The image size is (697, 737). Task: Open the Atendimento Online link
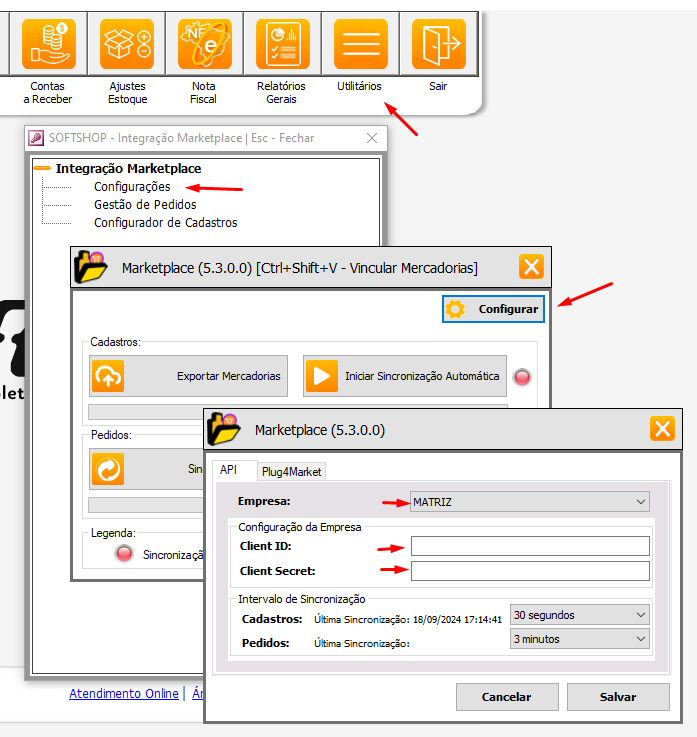[x=124, y=693]
